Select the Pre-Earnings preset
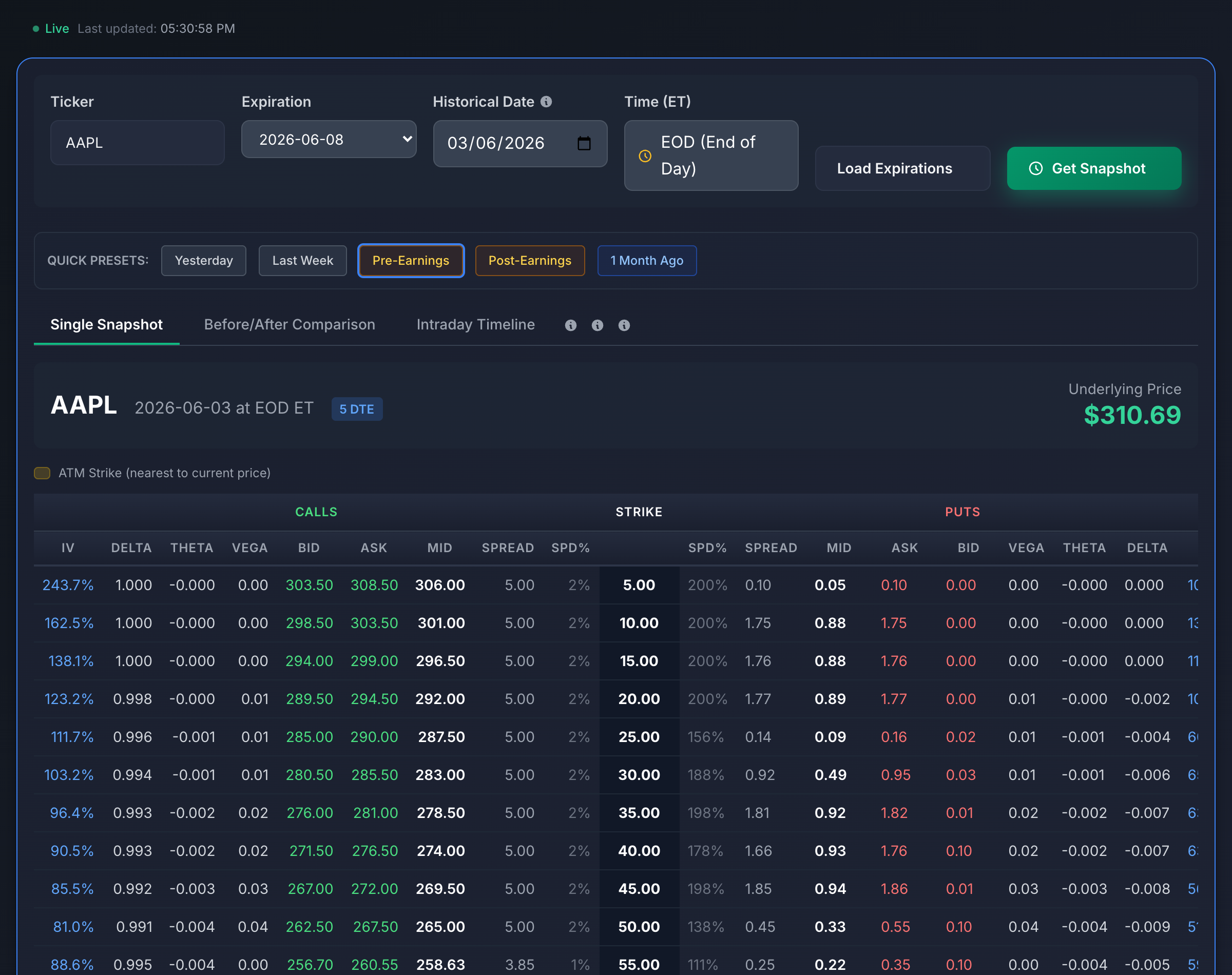The image size is (1232, 975). (411, 261)
